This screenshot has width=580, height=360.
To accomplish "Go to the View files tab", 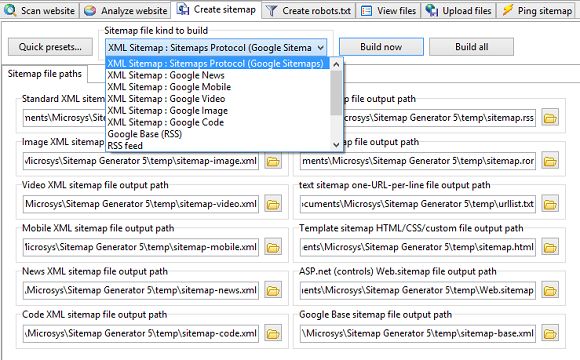I will point(389,10).
